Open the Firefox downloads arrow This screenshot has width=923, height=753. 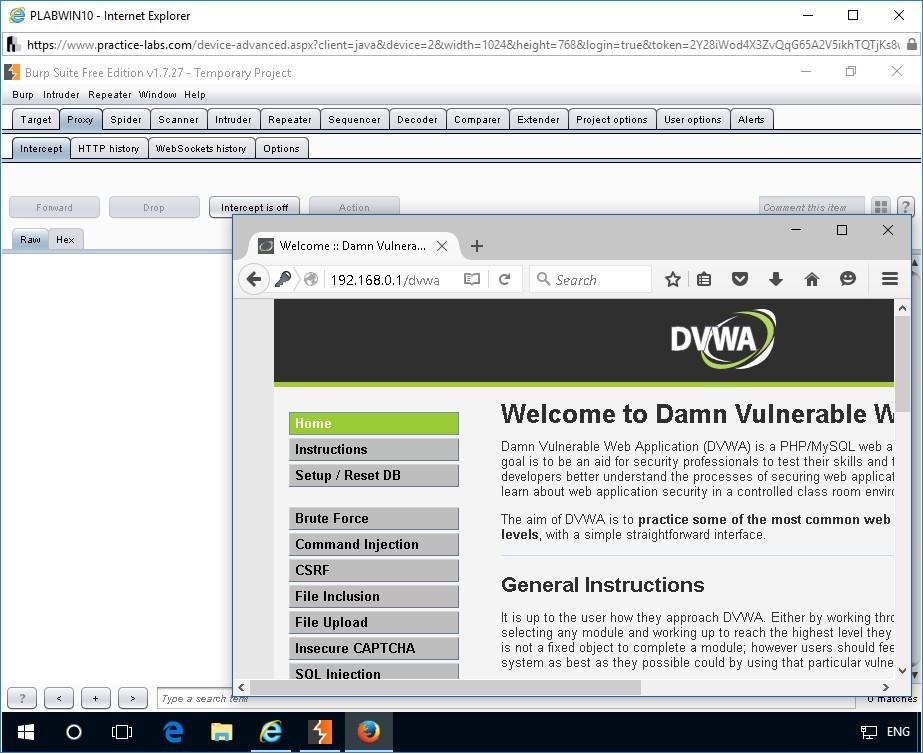coord(776,280)
